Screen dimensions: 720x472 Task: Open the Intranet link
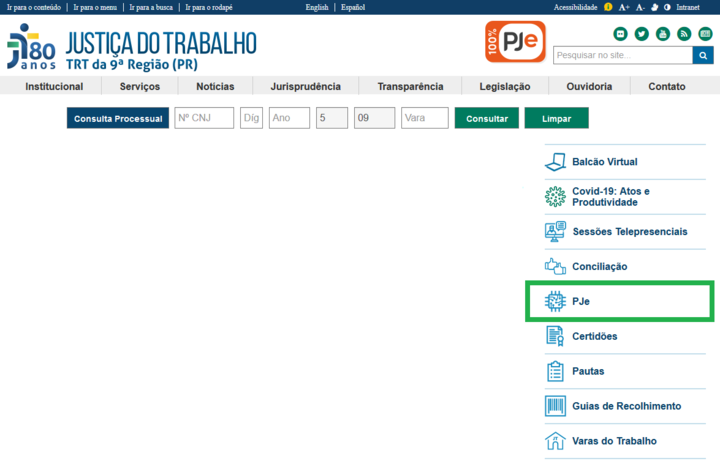688,7
